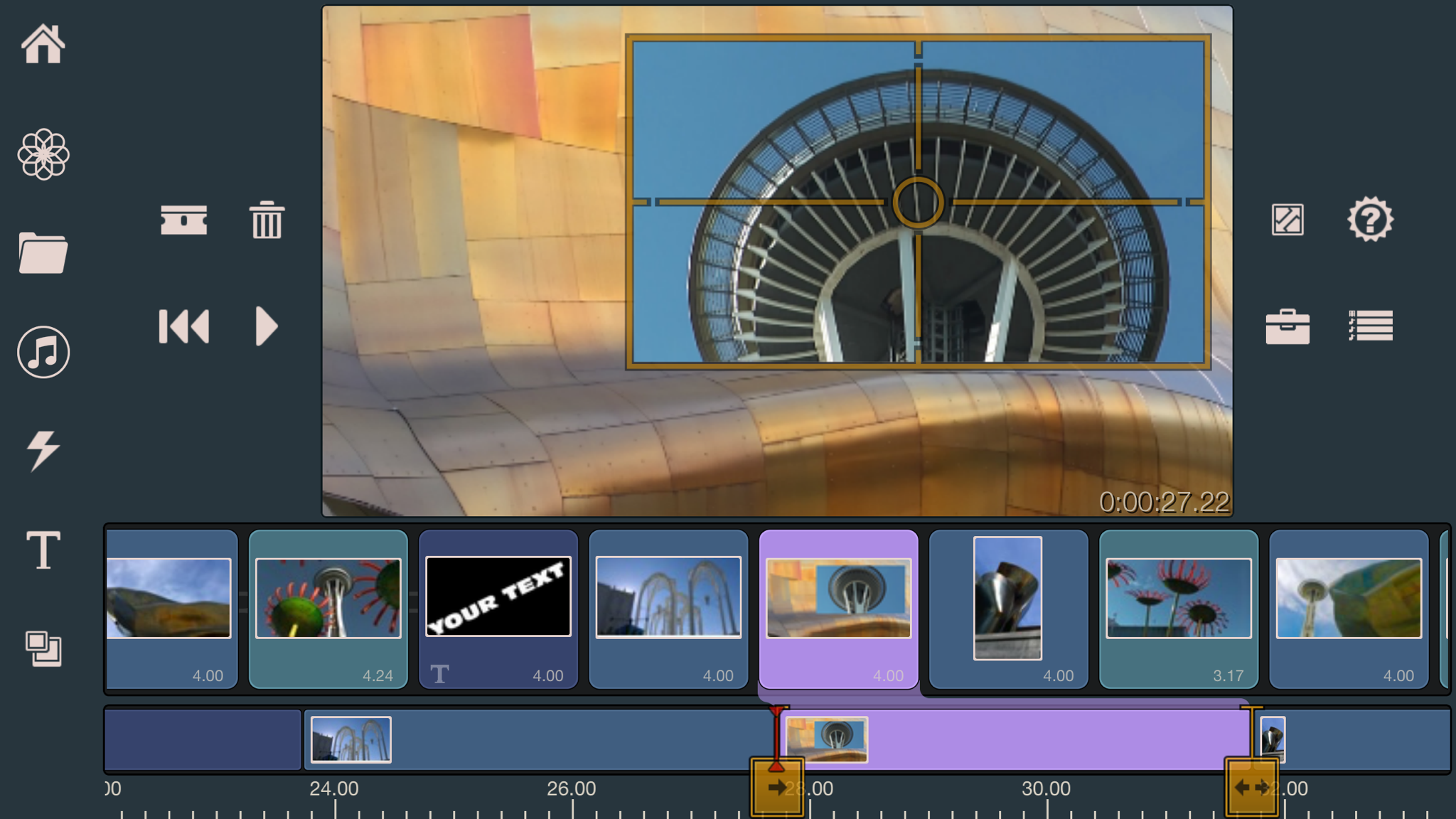Open the clip editor pencil icon
1456x819 pixels.
(1288, 220)
